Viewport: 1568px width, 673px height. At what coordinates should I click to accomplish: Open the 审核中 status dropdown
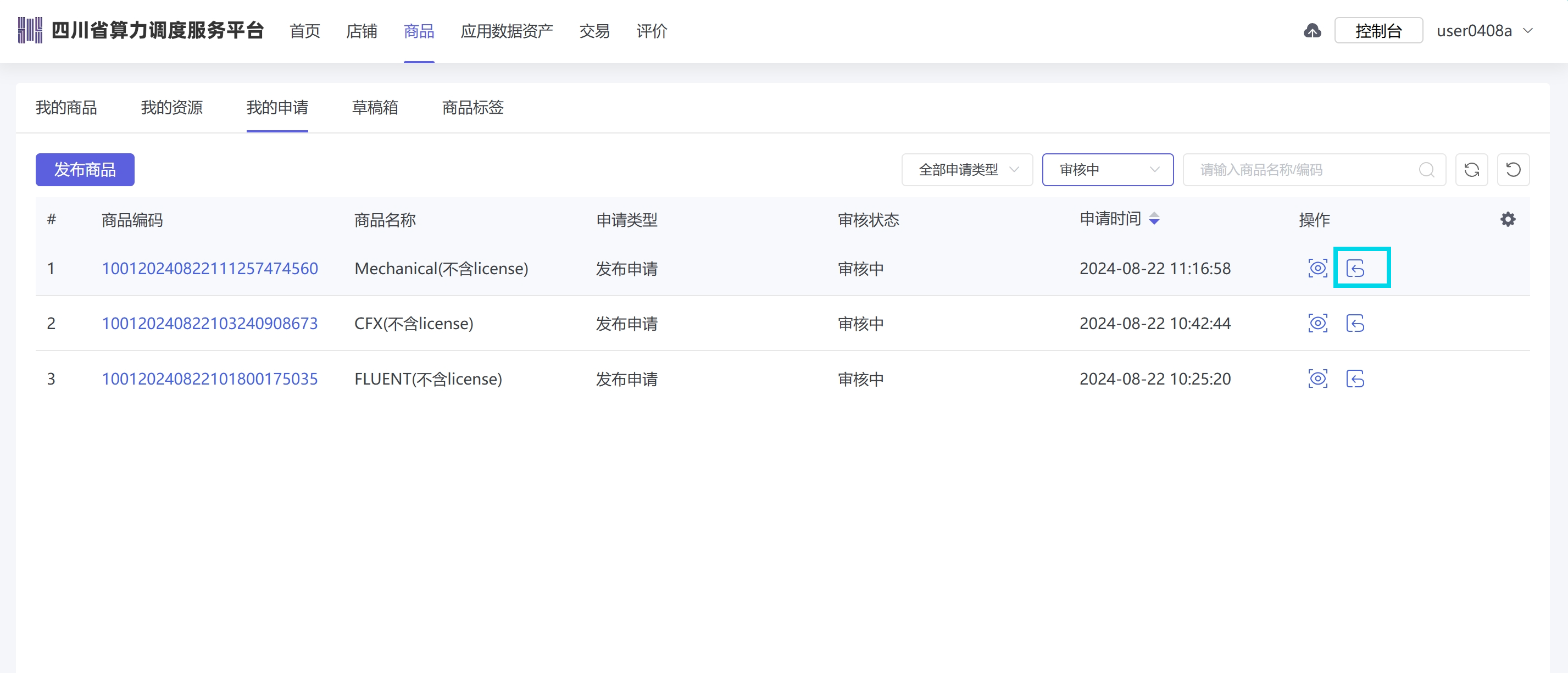pos(1108,170)
